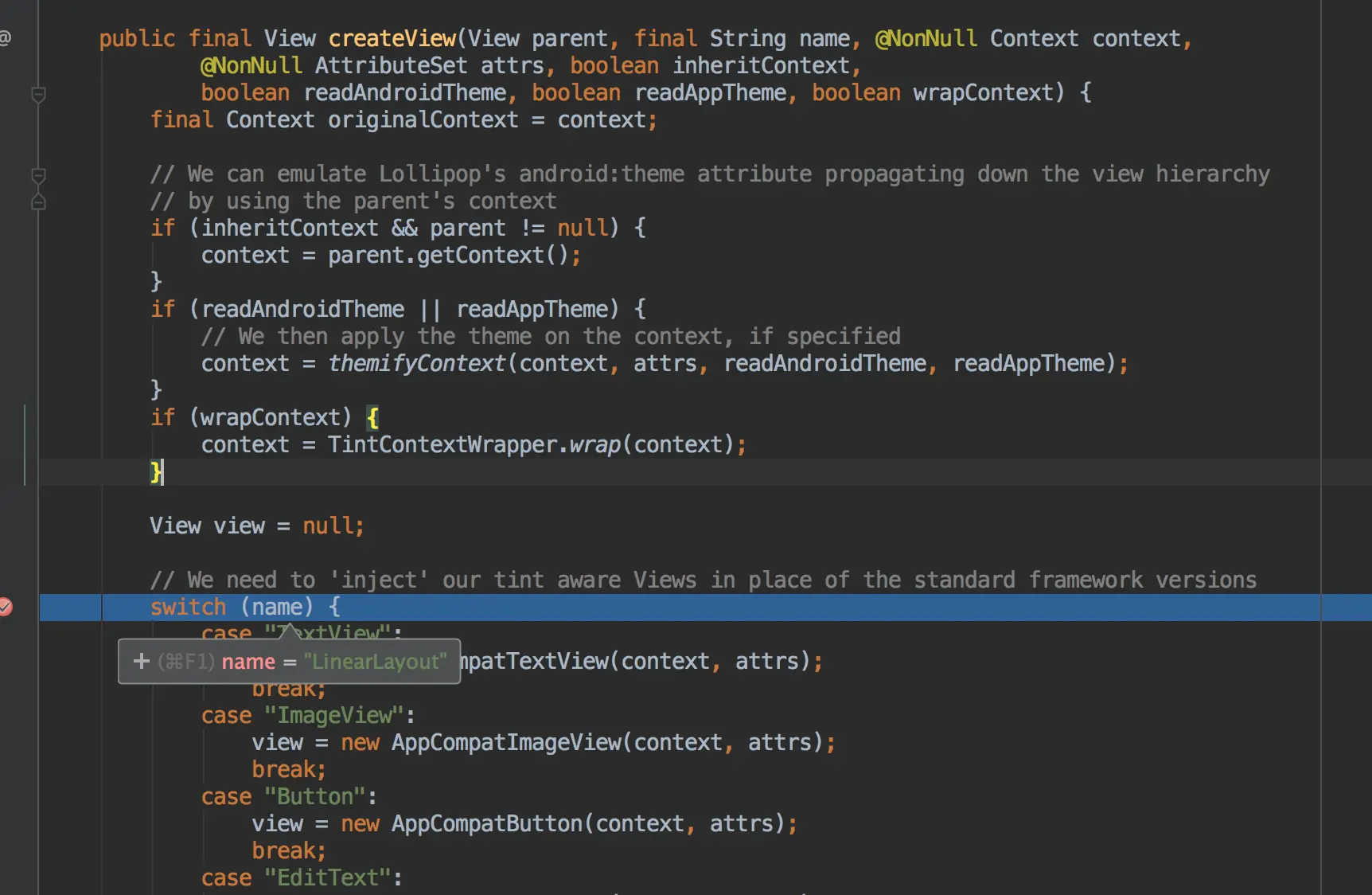The width and height of the screenshot is (1372, 895).
Task: Click the switch keyword on highlighted line
Action: (188, 607)
